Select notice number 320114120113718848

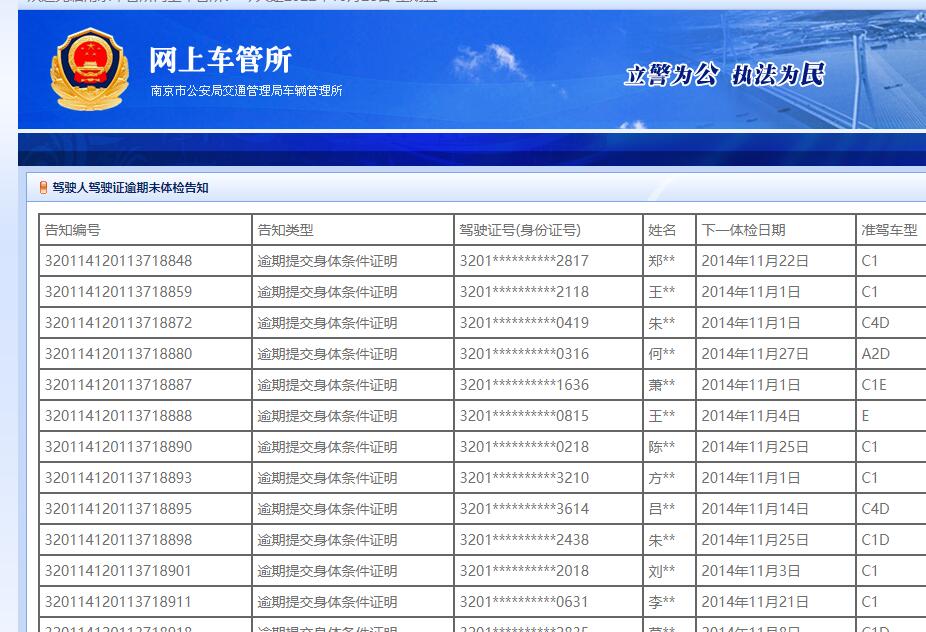pyautogui.click(x=118, y=261)
